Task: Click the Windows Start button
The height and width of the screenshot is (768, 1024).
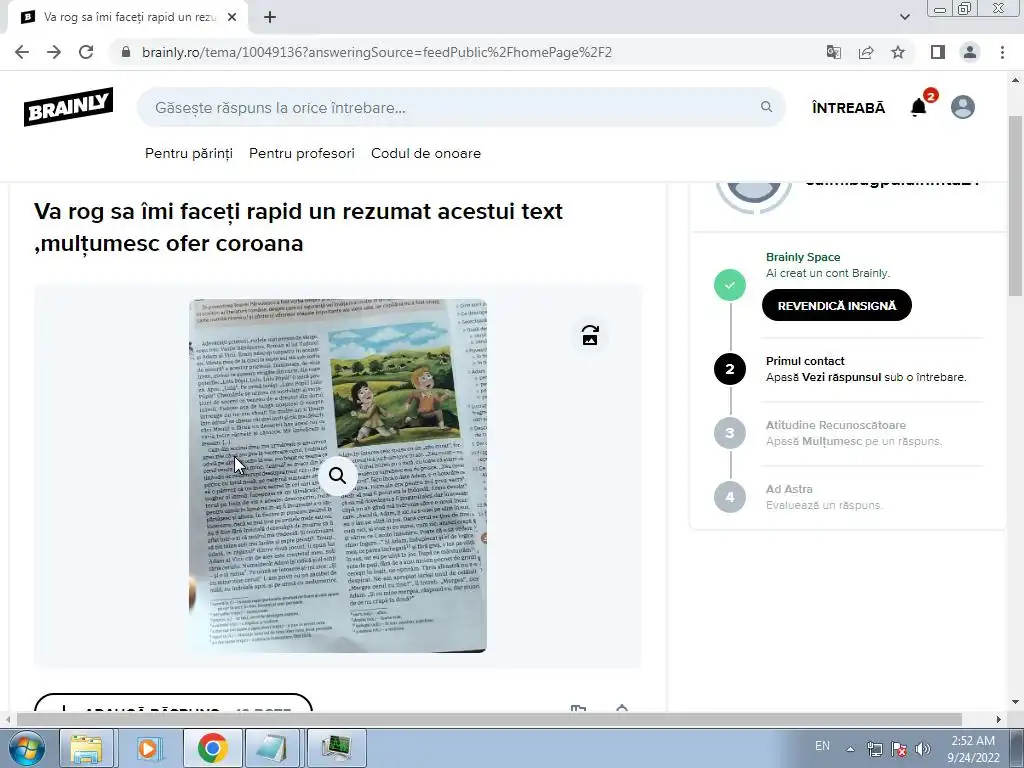Action: [x=26, y=748]
